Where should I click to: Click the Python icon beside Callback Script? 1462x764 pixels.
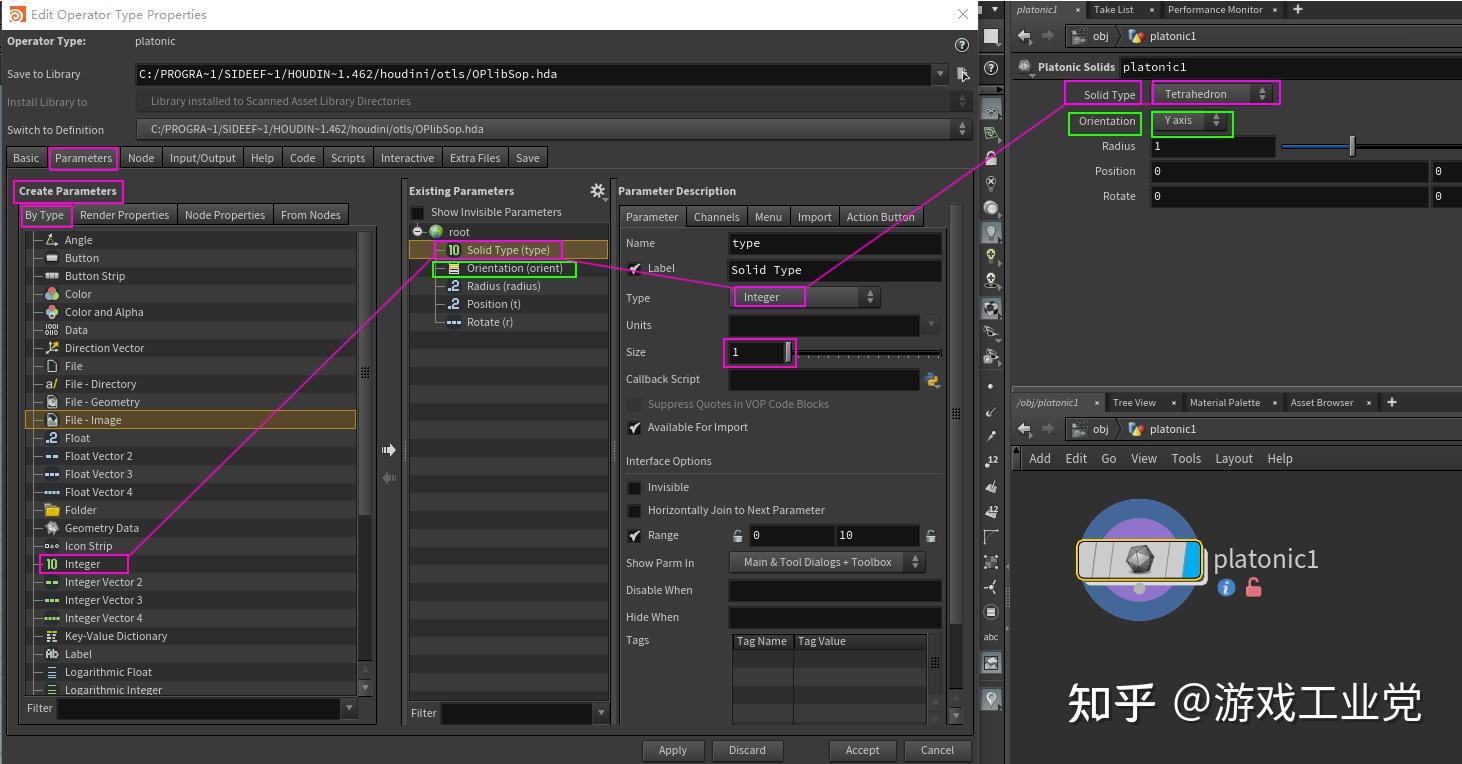933,379
